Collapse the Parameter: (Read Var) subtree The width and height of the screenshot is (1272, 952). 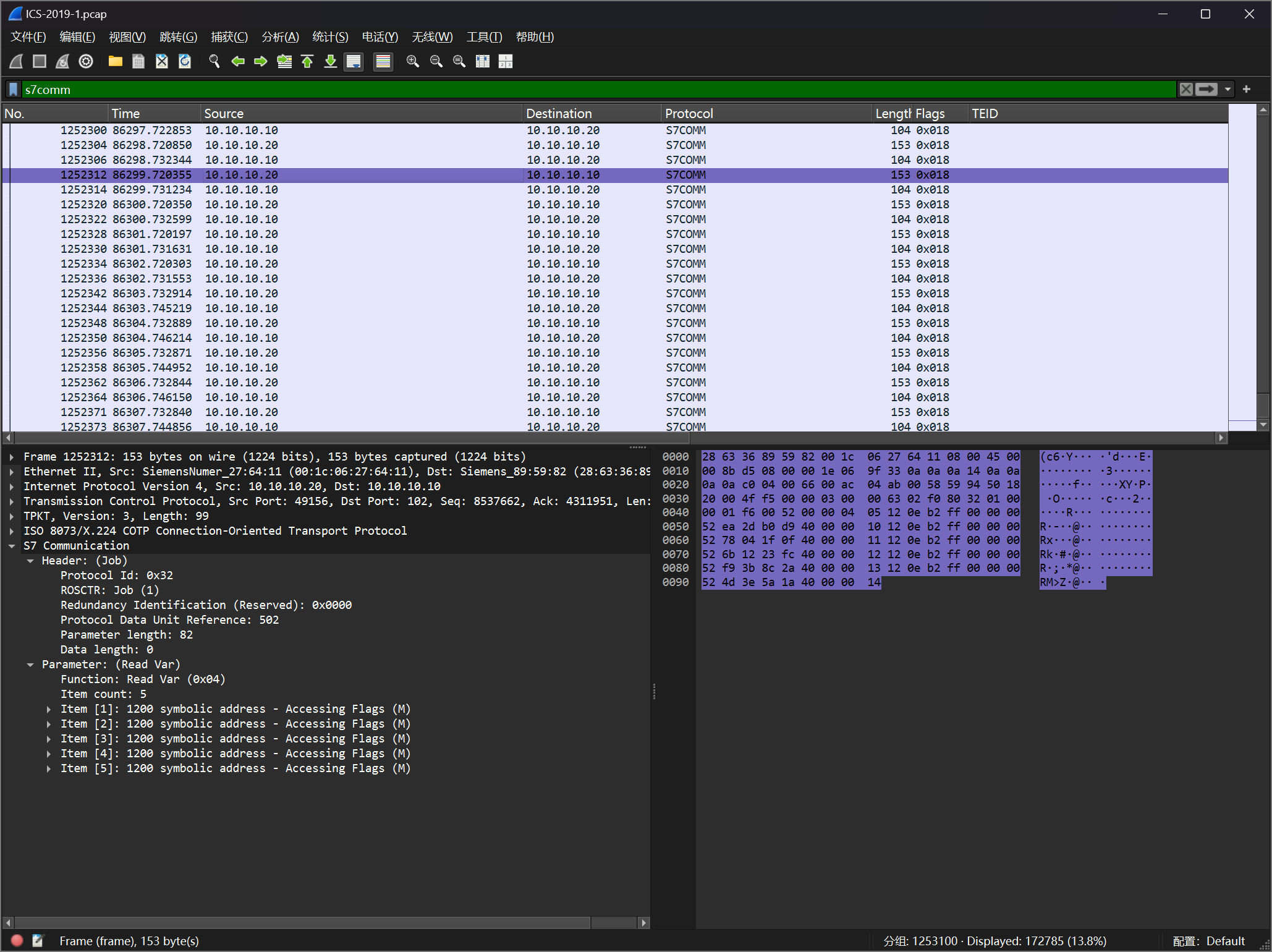[30, 665]
